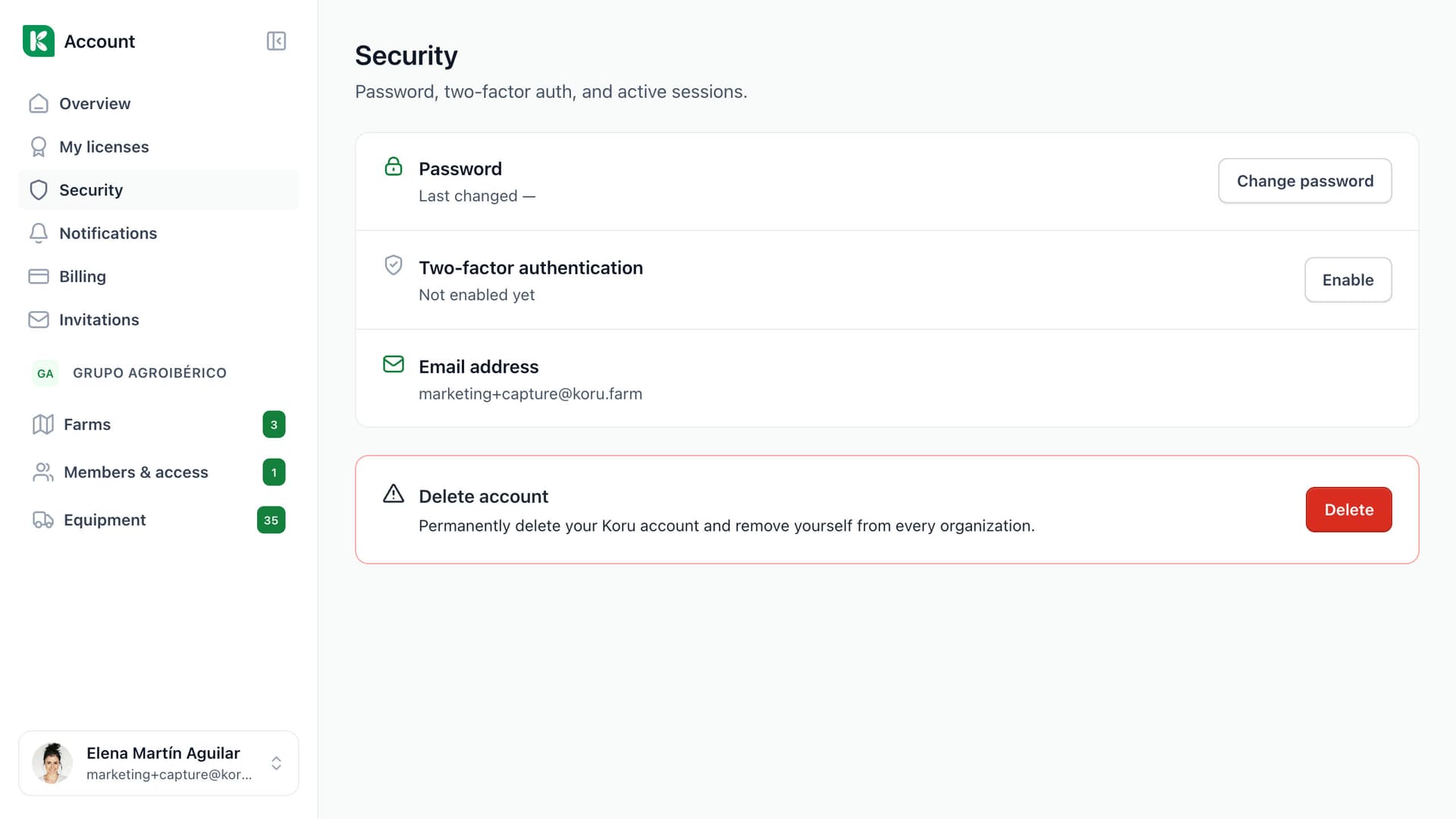Click the shield-check icon beside Two-factor authentication
The width and height of the screenshot is (1456, 819).
click(394, 265)
